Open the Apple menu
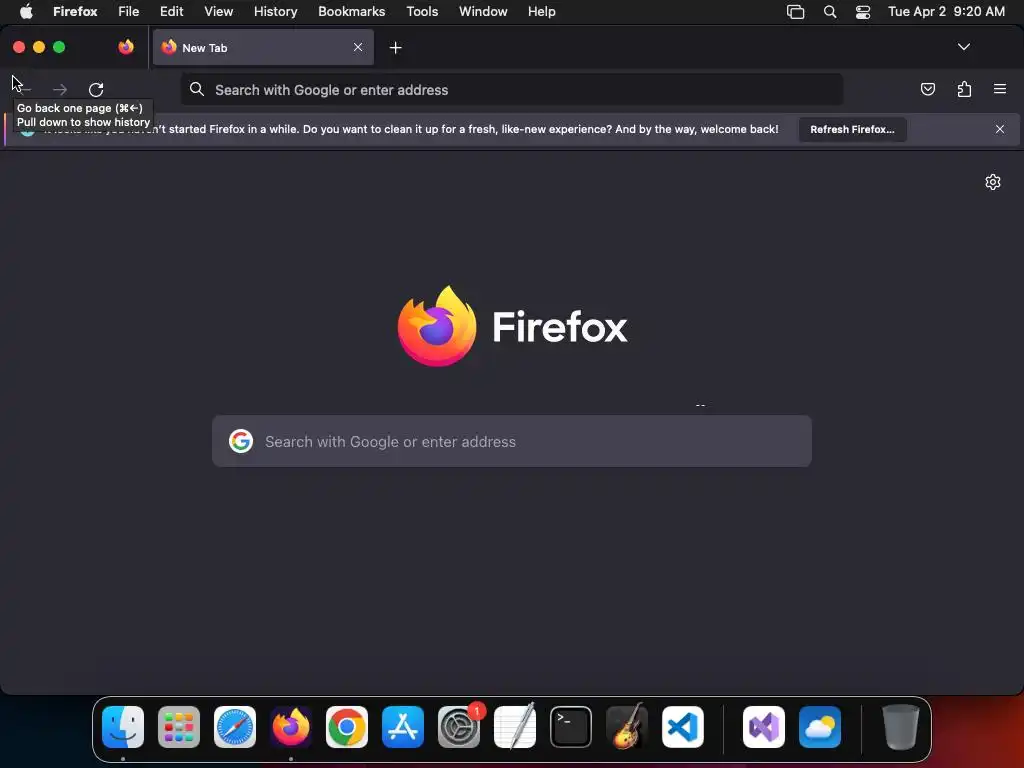 click(26, 11)
